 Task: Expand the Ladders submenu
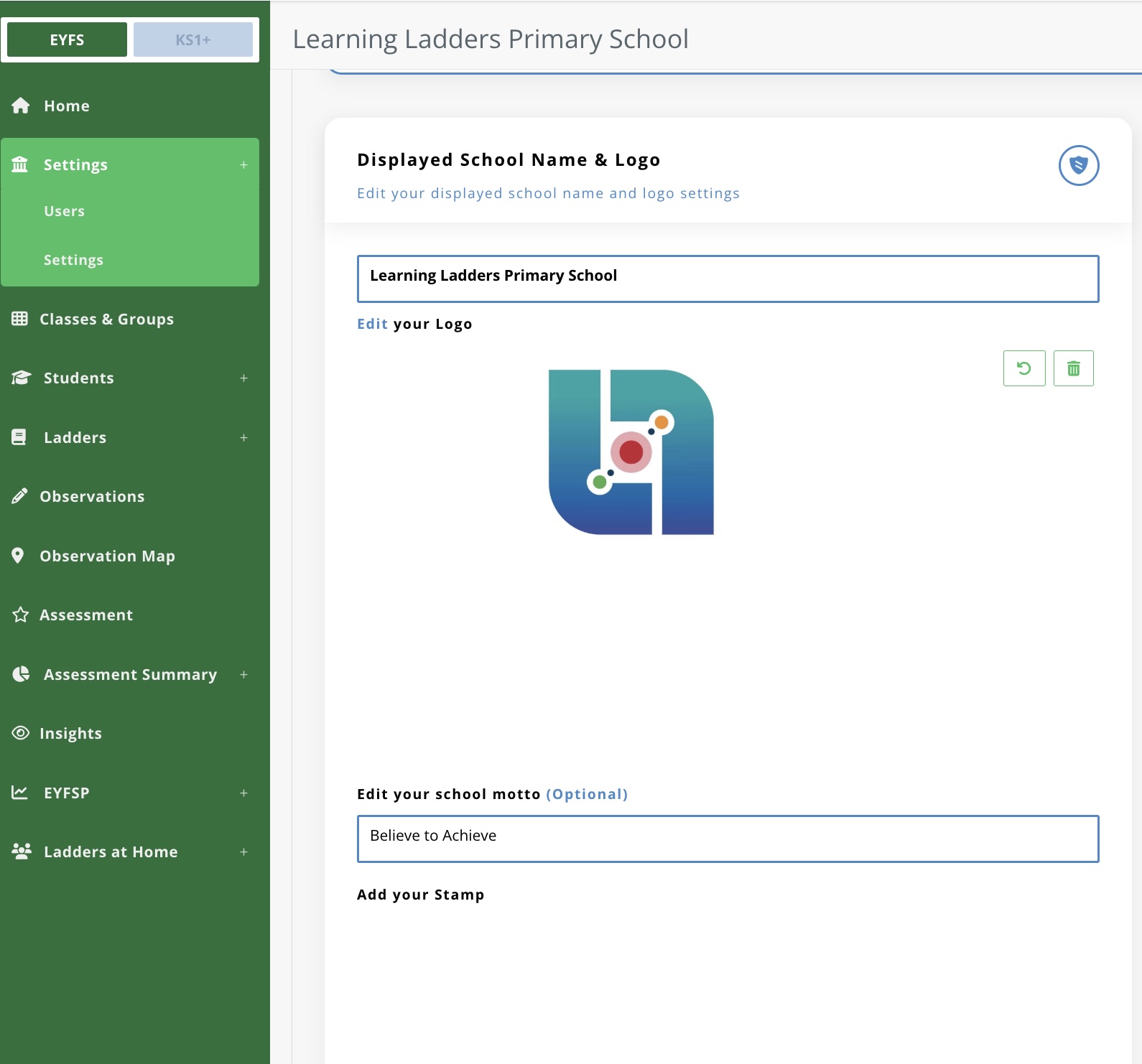click(x=243, y=438)
